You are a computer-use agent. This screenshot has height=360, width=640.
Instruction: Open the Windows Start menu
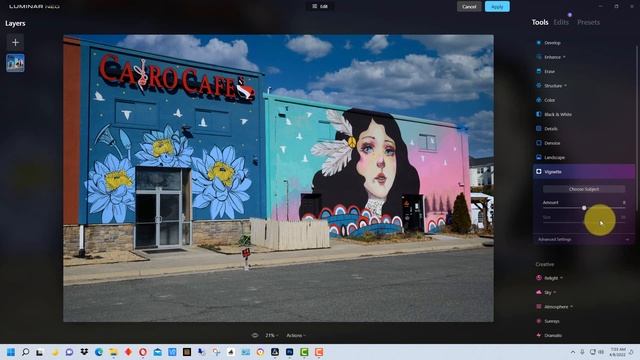pyautogui.click(x=11, y=352)
